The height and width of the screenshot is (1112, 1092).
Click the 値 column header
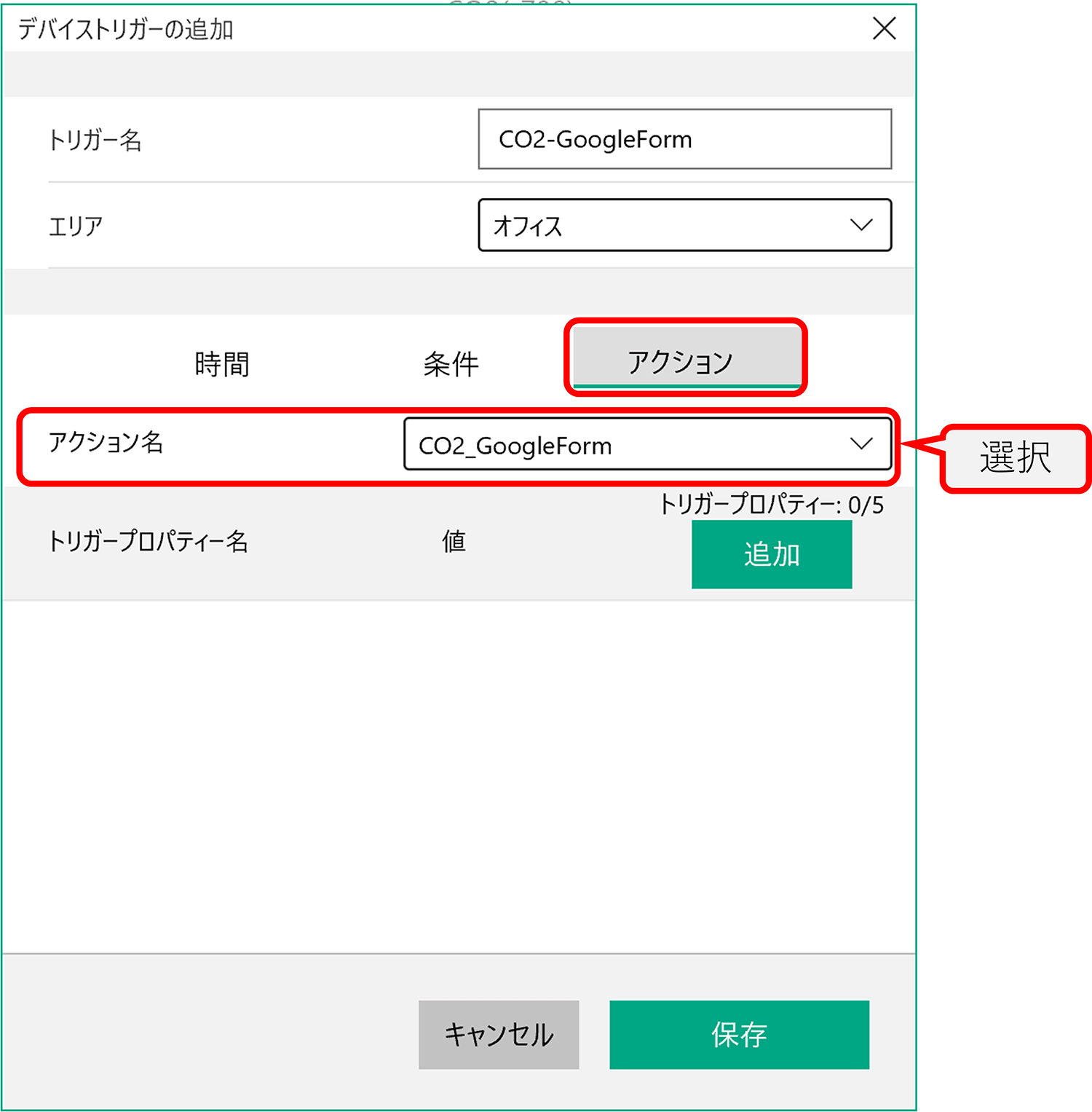(x=454, y=541)
